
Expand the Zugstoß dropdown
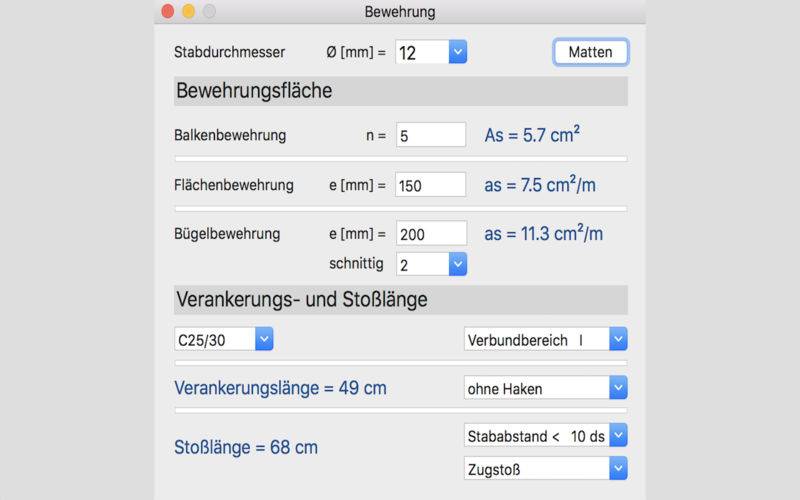pos(618,468)
